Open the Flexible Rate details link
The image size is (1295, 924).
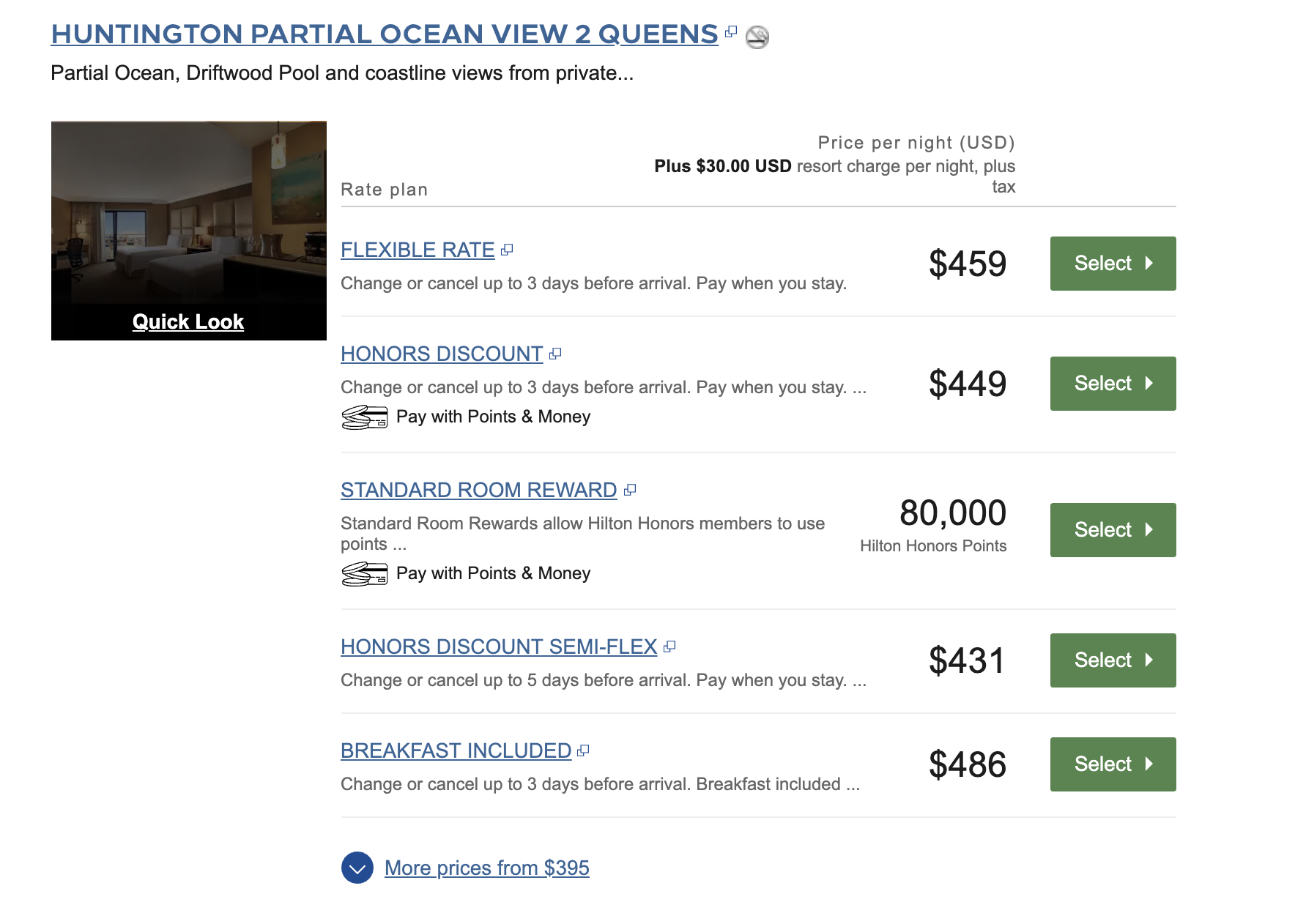(418, 250)
